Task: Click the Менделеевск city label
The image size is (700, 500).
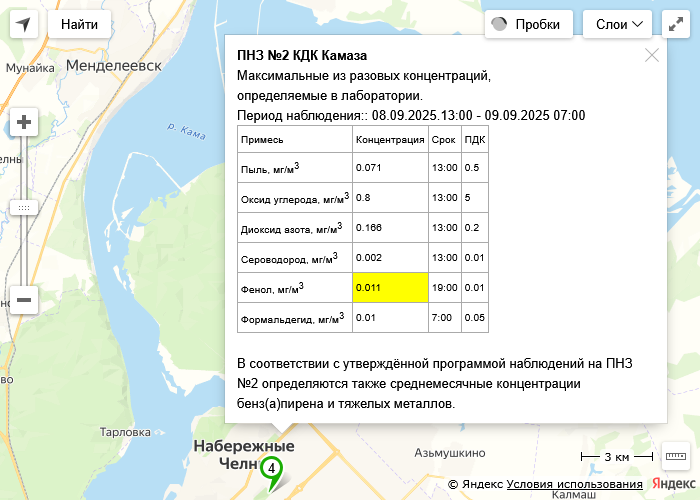Action: [x=113, y=66]
